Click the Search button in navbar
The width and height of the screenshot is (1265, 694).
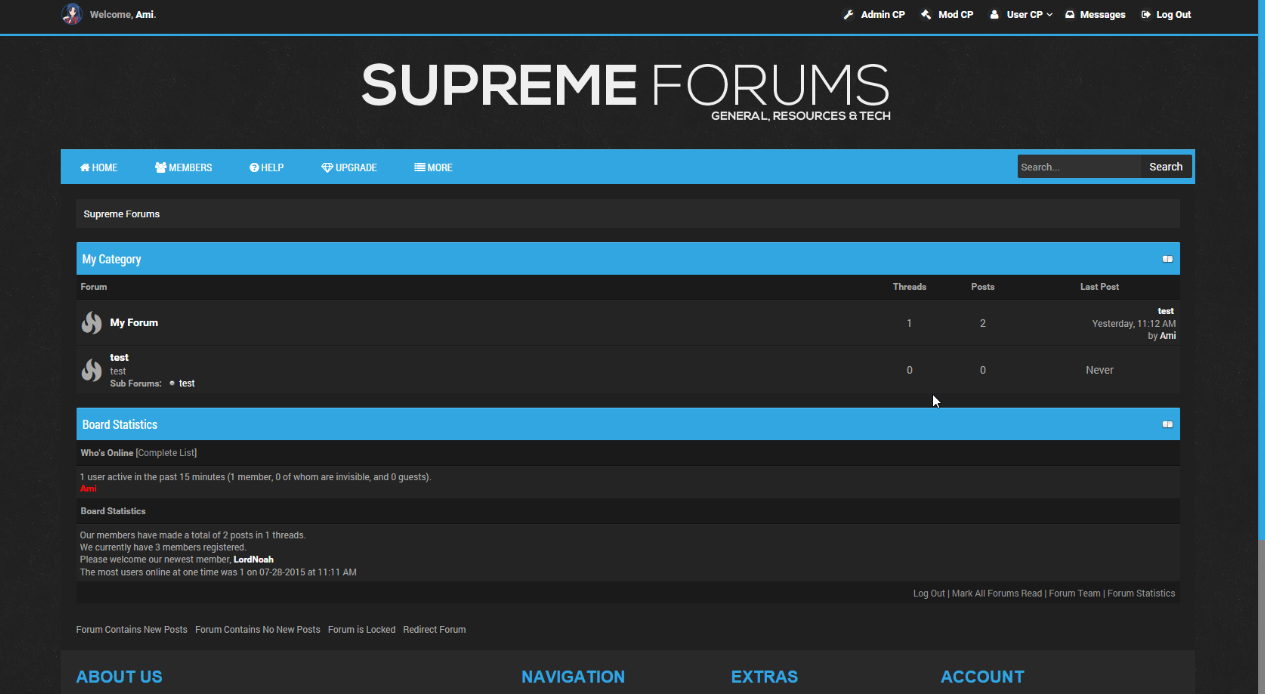point(1166,167)
